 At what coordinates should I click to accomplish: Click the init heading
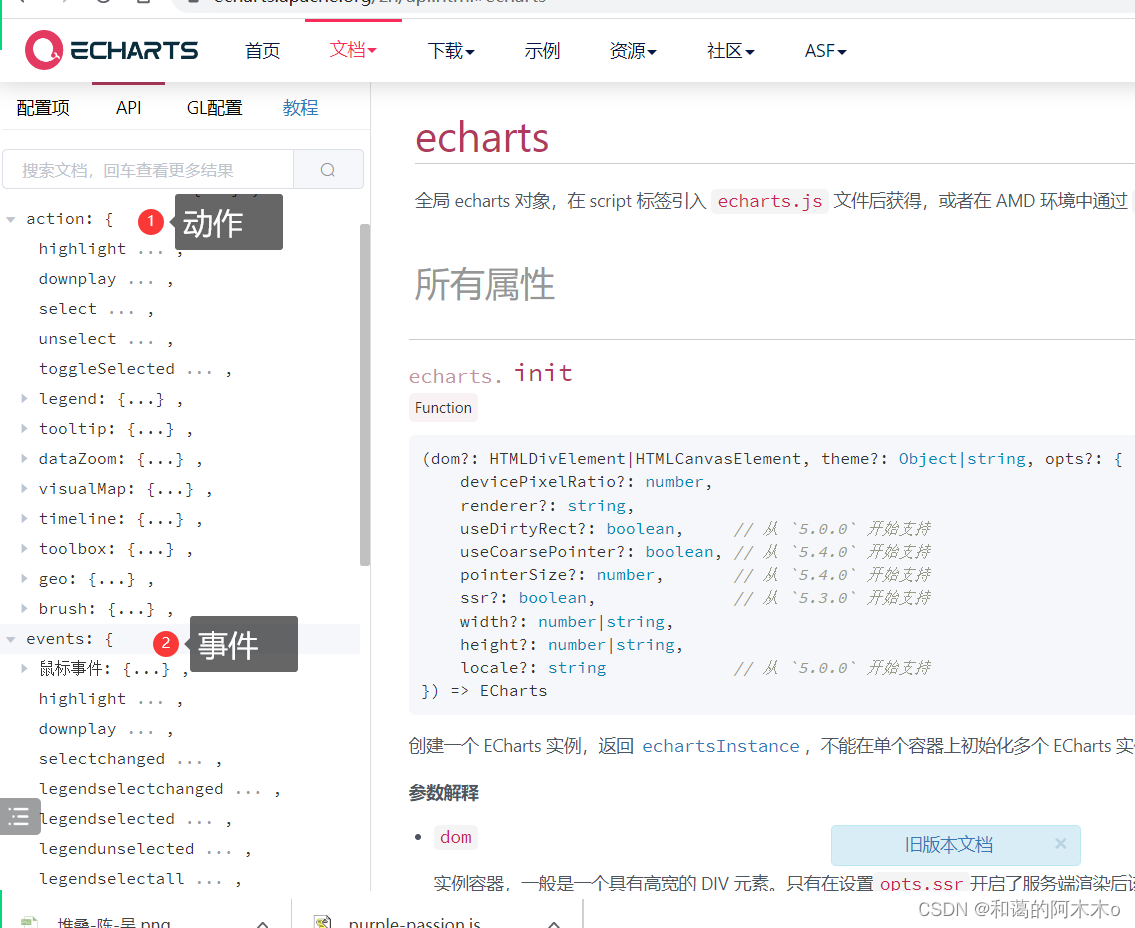click(543, 374)
